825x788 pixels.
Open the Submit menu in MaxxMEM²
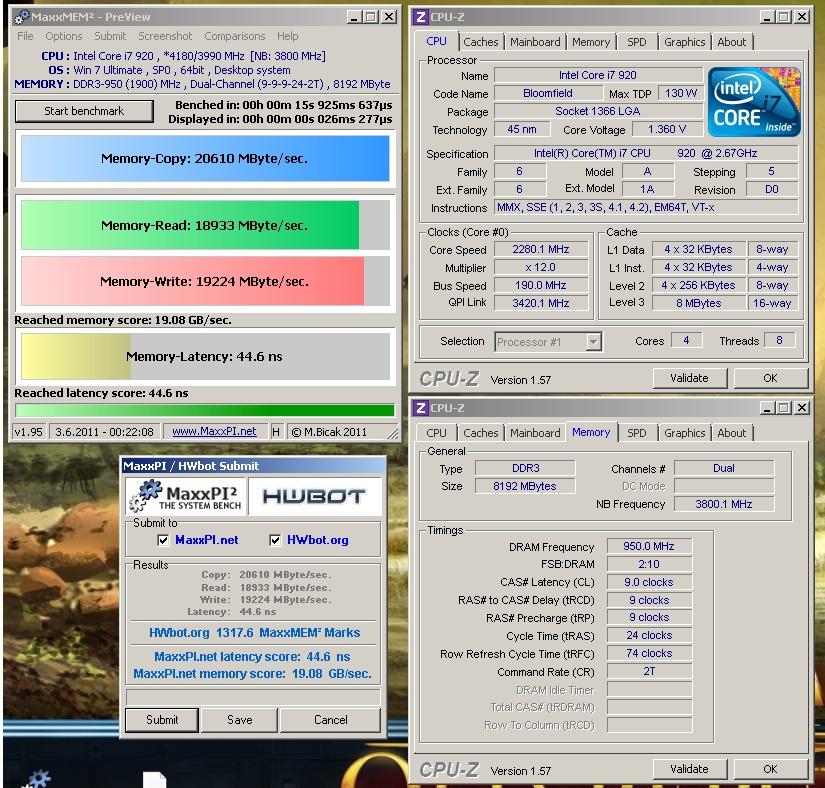pos(110,36)
